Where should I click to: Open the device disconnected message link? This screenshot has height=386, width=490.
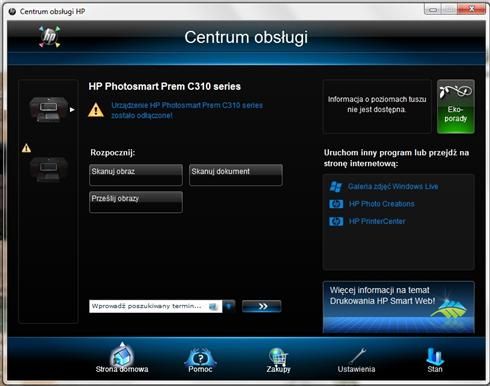coord(187,110)
